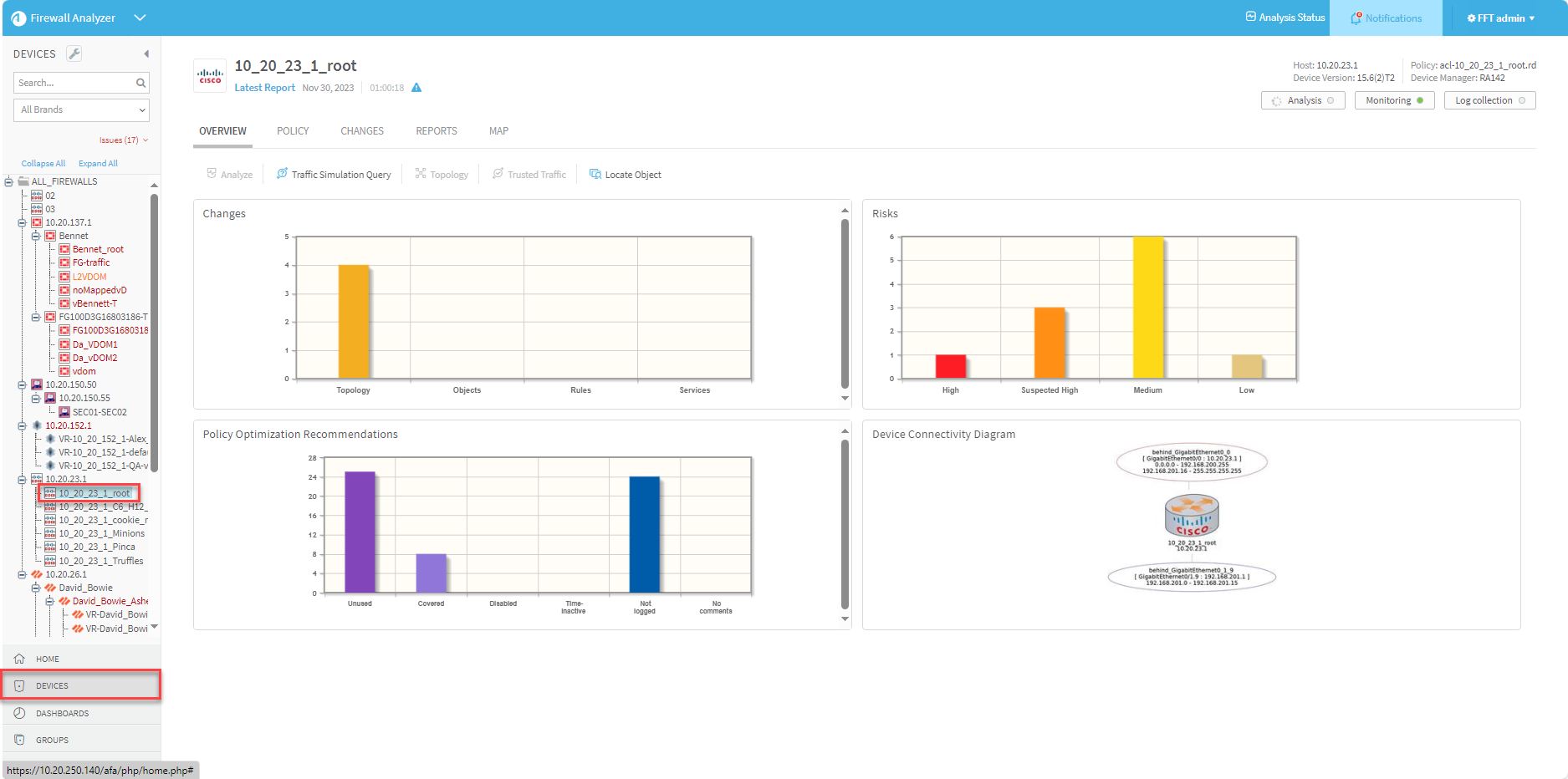The image size is (1568, 779).
Task: Open the All Brands dropdown
Action: [x=82, y=109]
